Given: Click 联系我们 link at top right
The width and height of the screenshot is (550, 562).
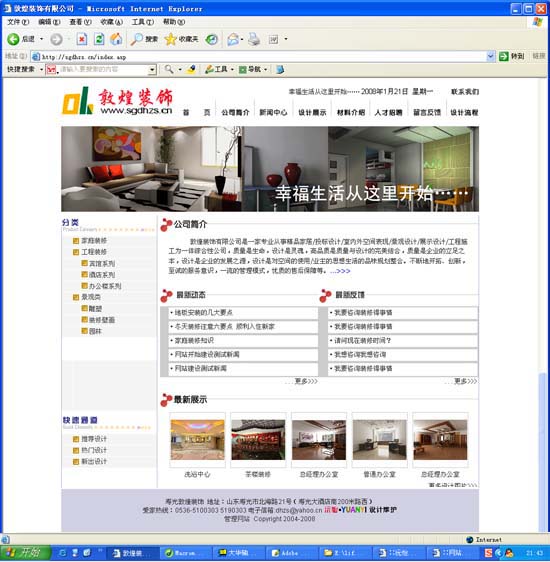Looking at the screenshot, I should coord(465,92).
